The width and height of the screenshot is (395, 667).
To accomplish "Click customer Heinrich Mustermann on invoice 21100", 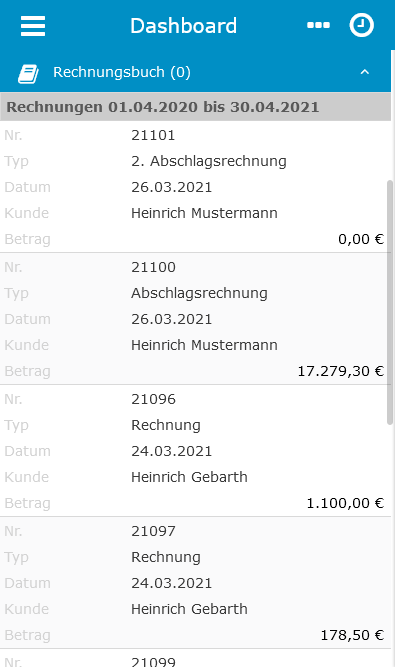I will pos(204,345).
